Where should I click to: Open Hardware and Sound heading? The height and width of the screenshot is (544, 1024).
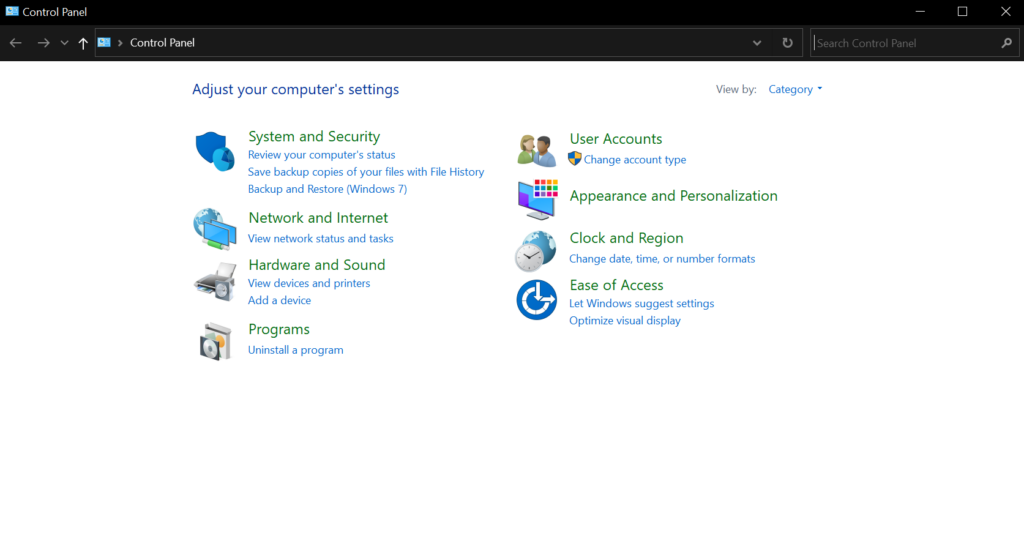tap(317, 264)
